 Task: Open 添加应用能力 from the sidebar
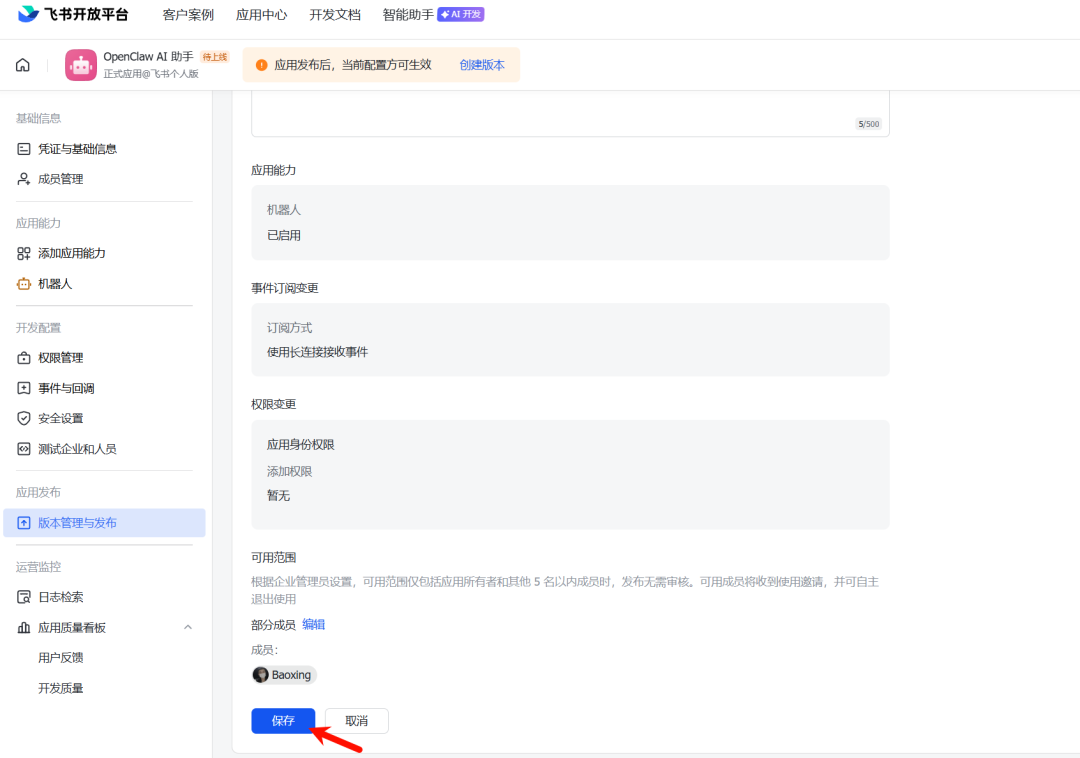coord(22,253)
